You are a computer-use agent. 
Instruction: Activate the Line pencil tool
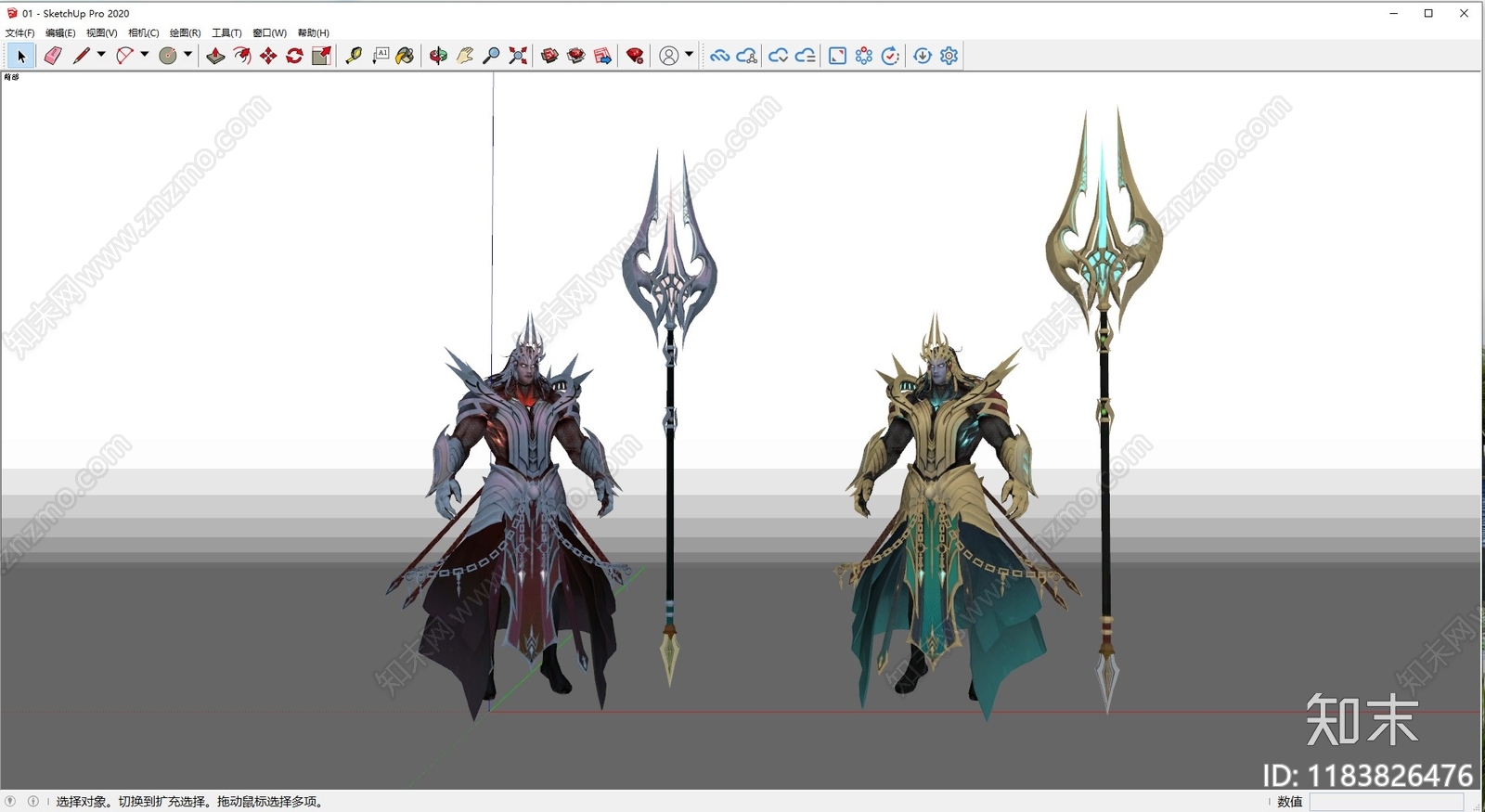pos(82,56)
